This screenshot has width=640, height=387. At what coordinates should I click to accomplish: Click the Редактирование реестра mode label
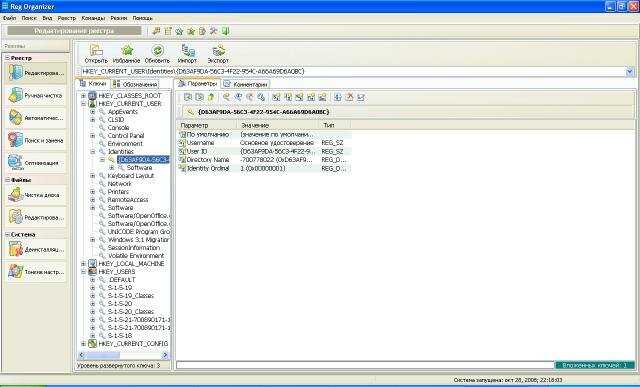(74, 31)
